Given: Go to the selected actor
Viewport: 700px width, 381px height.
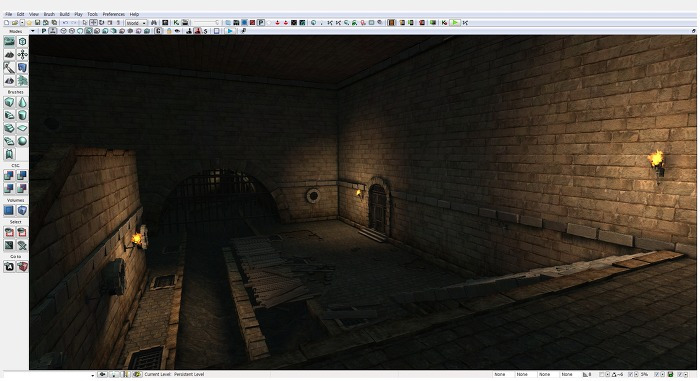Looking at the screenshot, I should [x=9, y=267].
